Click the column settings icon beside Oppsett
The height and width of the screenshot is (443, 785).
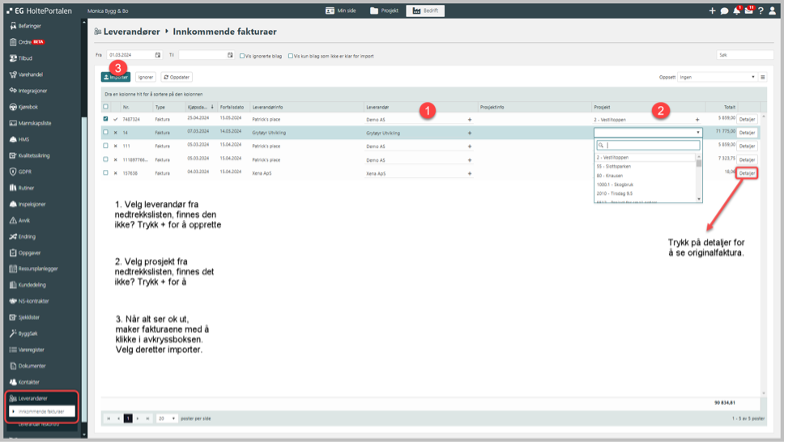(x=763, y=76)
